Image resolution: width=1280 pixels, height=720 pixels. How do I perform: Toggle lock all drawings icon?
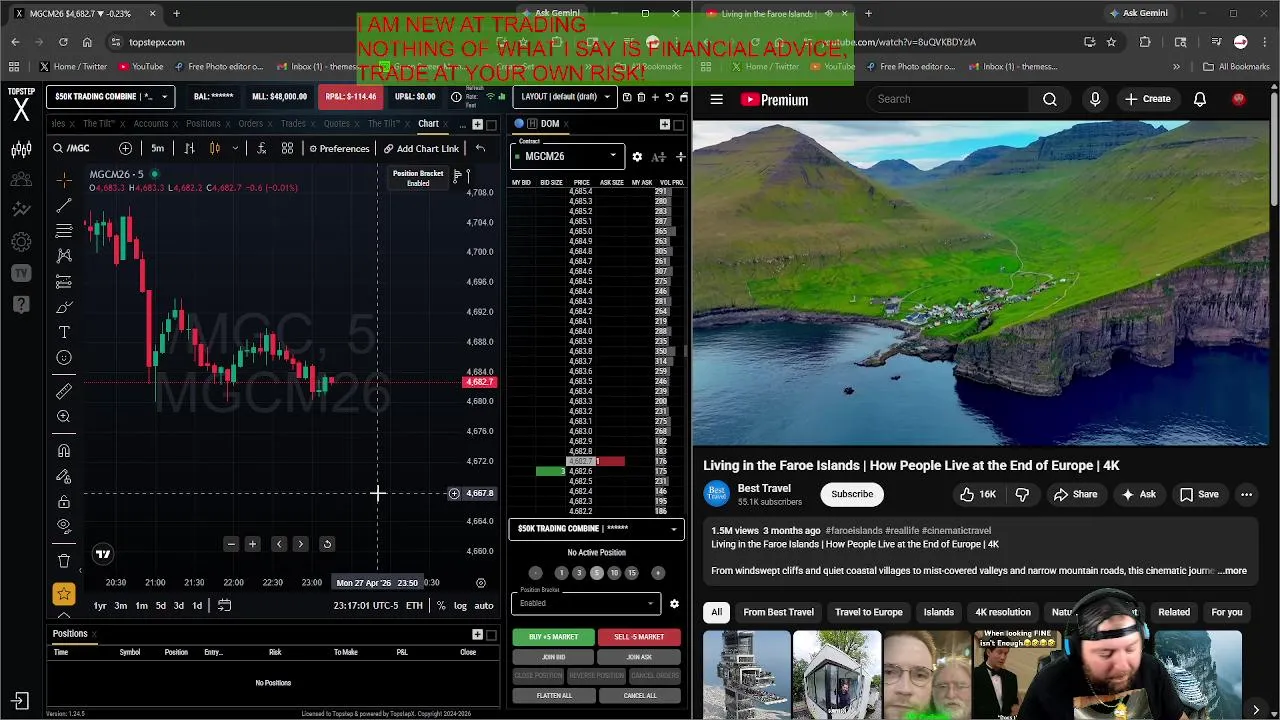point(64,501)
